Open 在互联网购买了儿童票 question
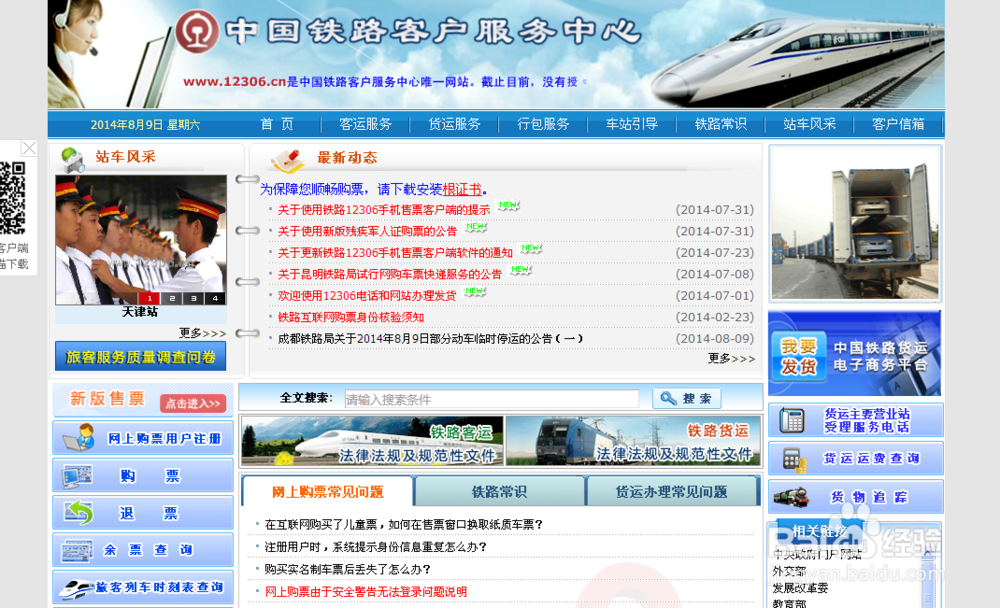1000x608 pixels. tap(404, 524)
